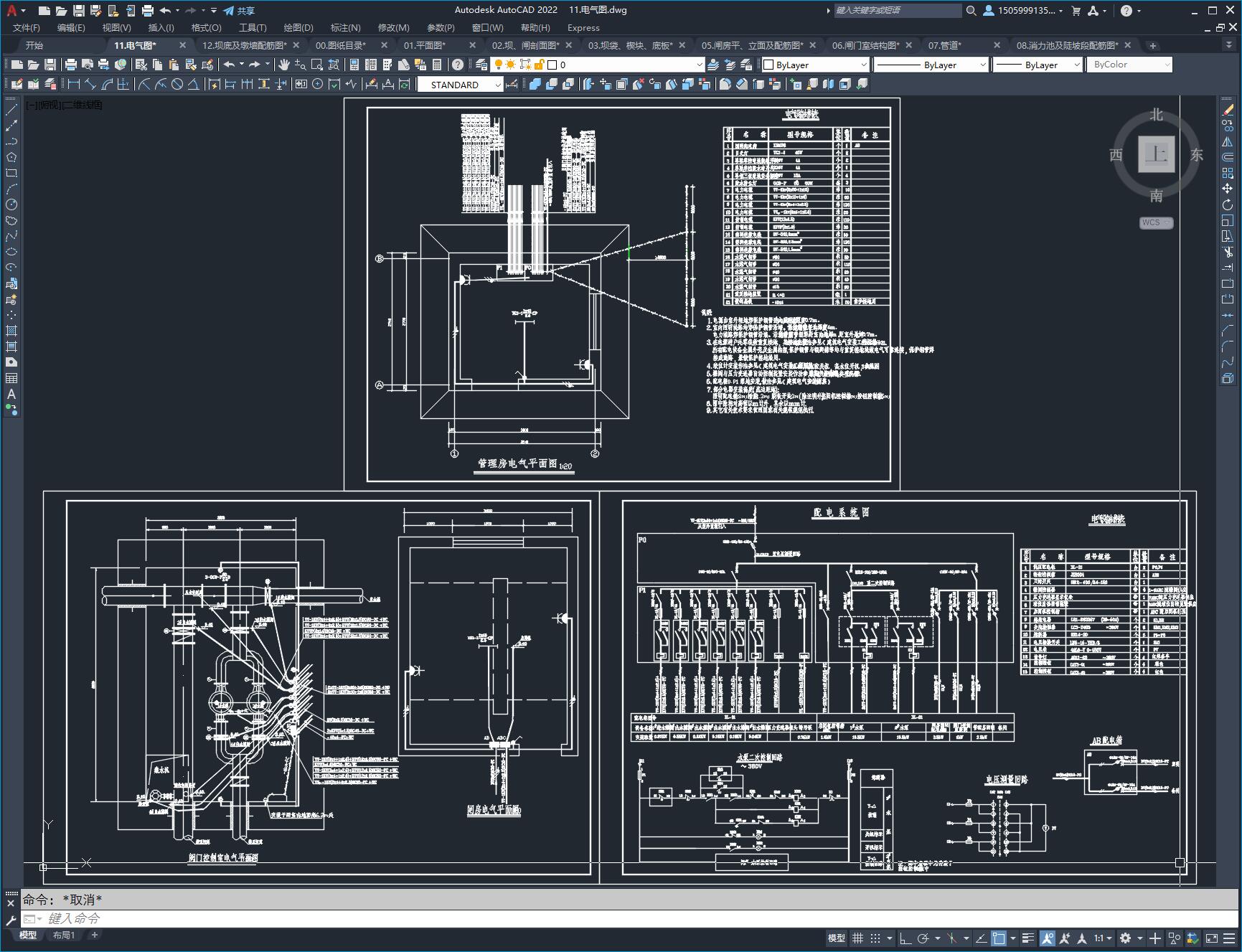Open the status bar Customization menu

[x=1228, y=938]
